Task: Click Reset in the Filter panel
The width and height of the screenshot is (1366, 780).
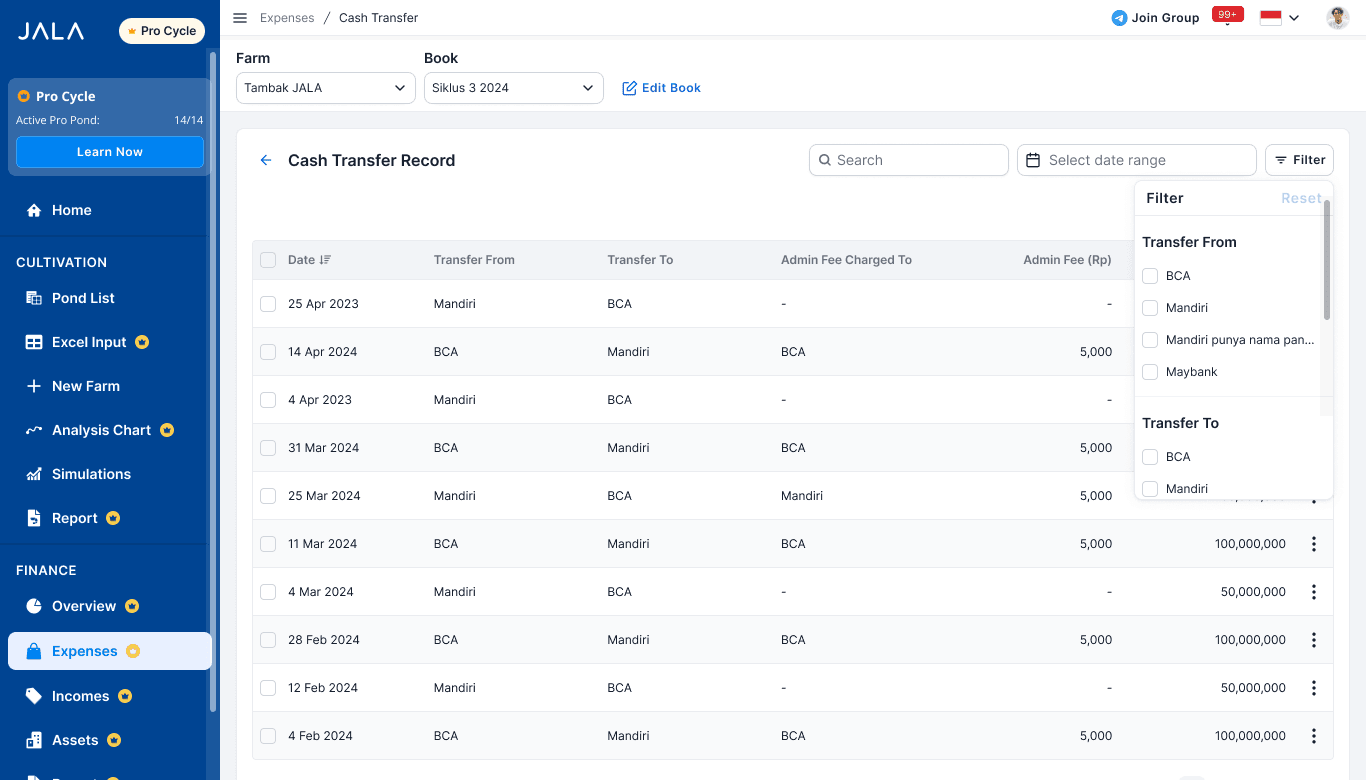Action: click(x=1301, y=198)
